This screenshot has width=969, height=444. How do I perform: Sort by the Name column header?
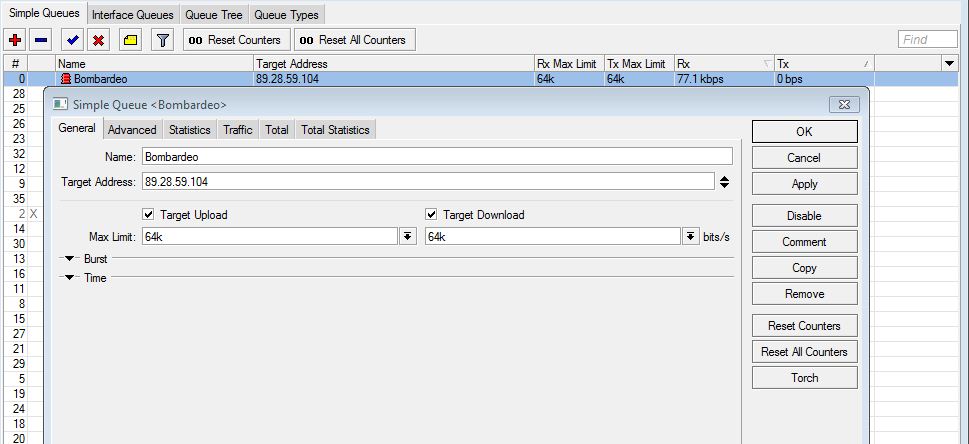[x=154, y=64]
